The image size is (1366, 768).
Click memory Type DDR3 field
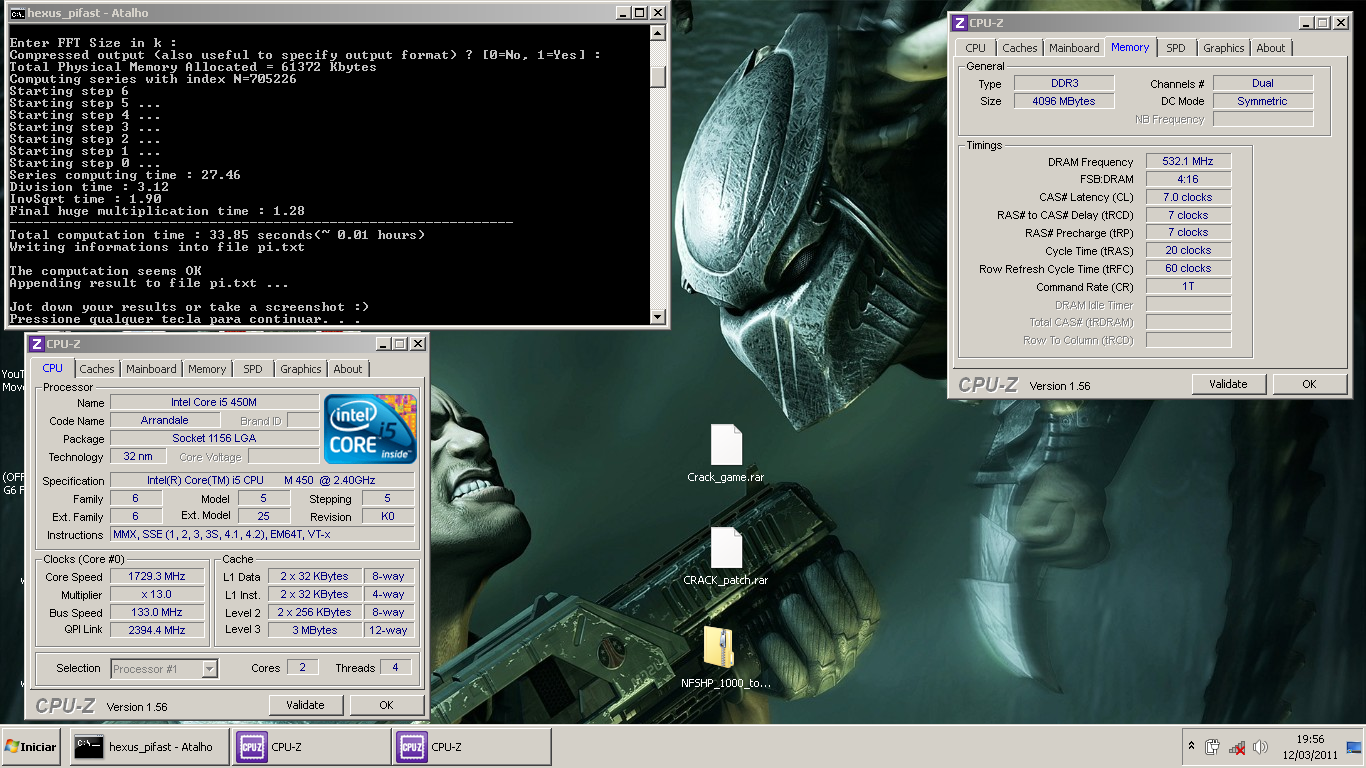click(x=1063, y=83)
